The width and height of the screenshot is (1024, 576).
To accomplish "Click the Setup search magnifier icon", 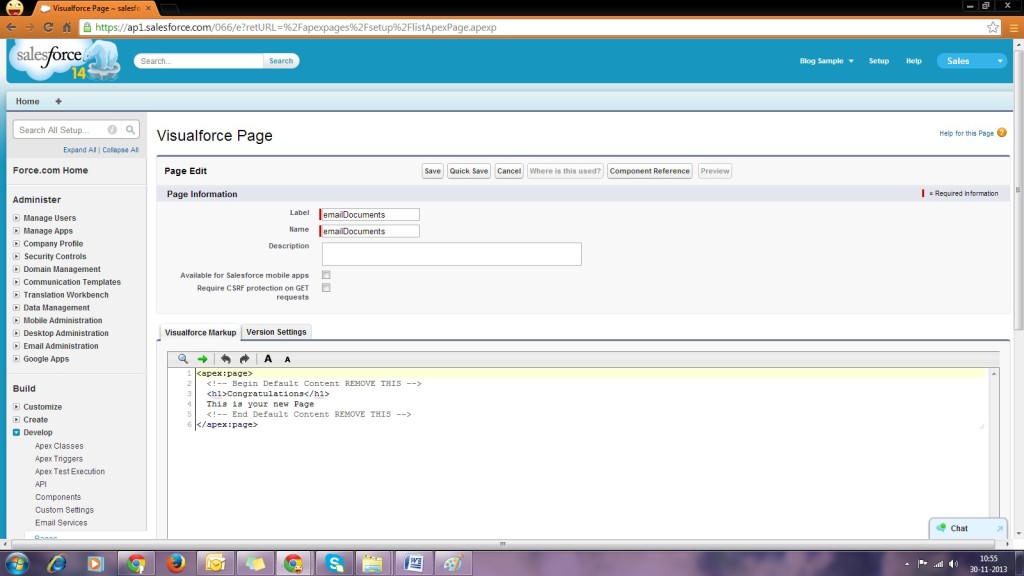I will (131, 130).
